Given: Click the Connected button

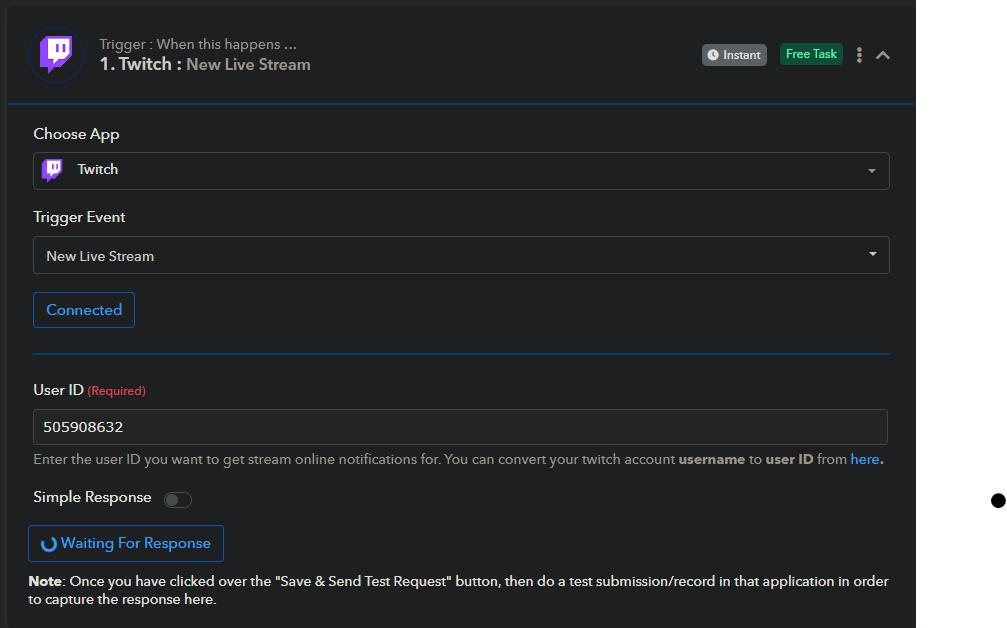Looking at the screenshot, I should (x=84, y=310).
